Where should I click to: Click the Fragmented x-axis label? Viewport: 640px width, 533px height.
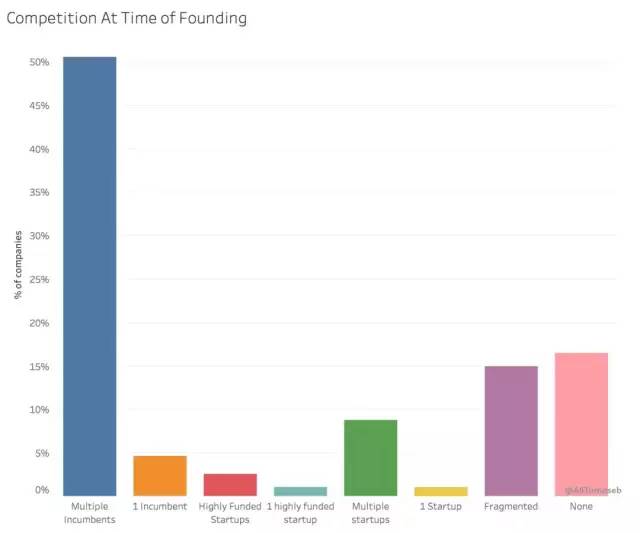(x=511, y=506)
